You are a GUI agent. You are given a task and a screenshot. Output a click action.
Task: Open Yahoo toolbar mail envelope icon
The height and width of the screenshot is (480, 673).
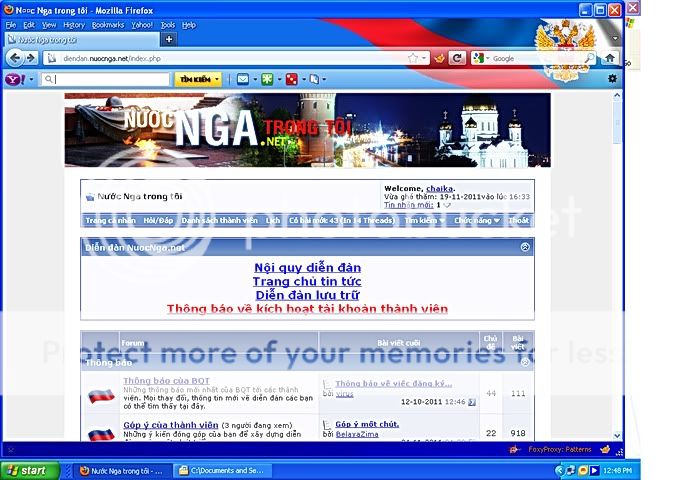tap(242, 79)
